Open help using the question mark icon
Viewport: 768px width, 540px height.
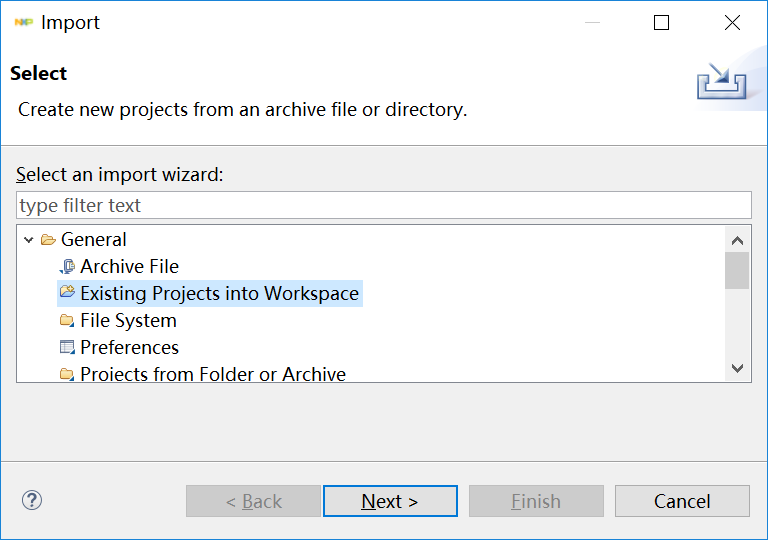32,500
